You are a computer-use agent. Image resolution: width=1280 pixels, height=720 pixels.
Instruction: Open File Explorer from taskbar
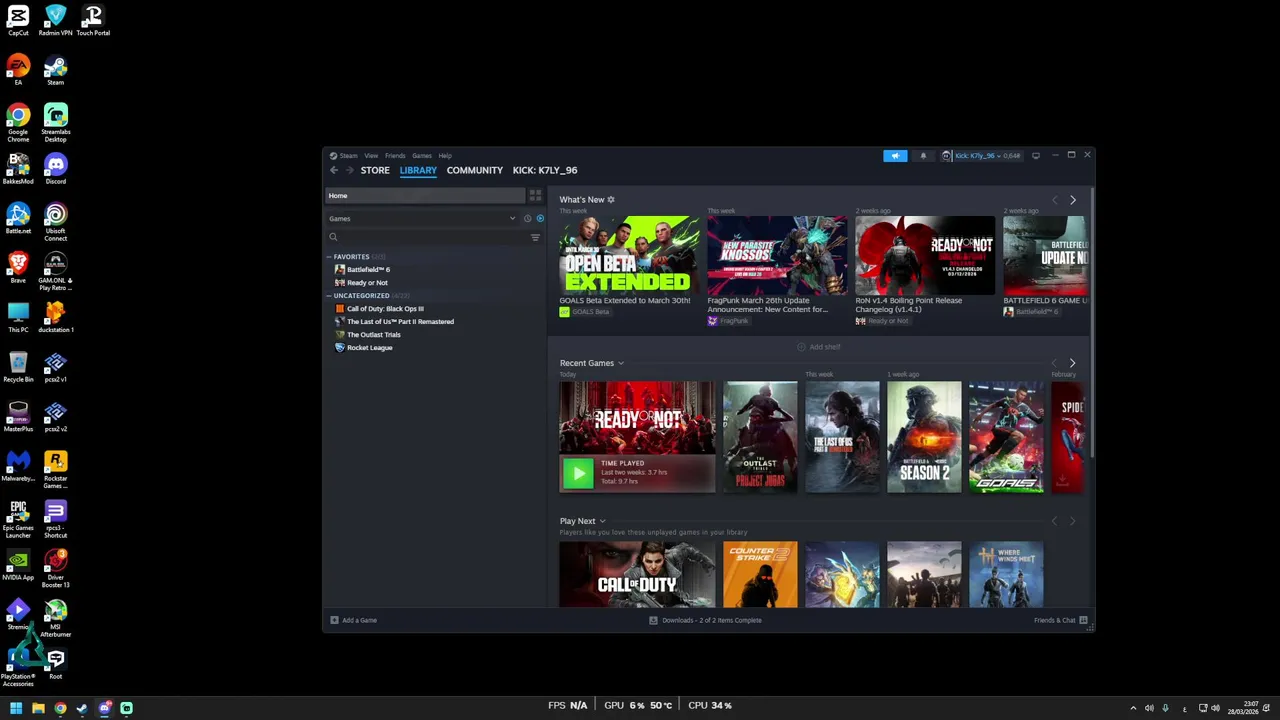click(x=38, y=708)
